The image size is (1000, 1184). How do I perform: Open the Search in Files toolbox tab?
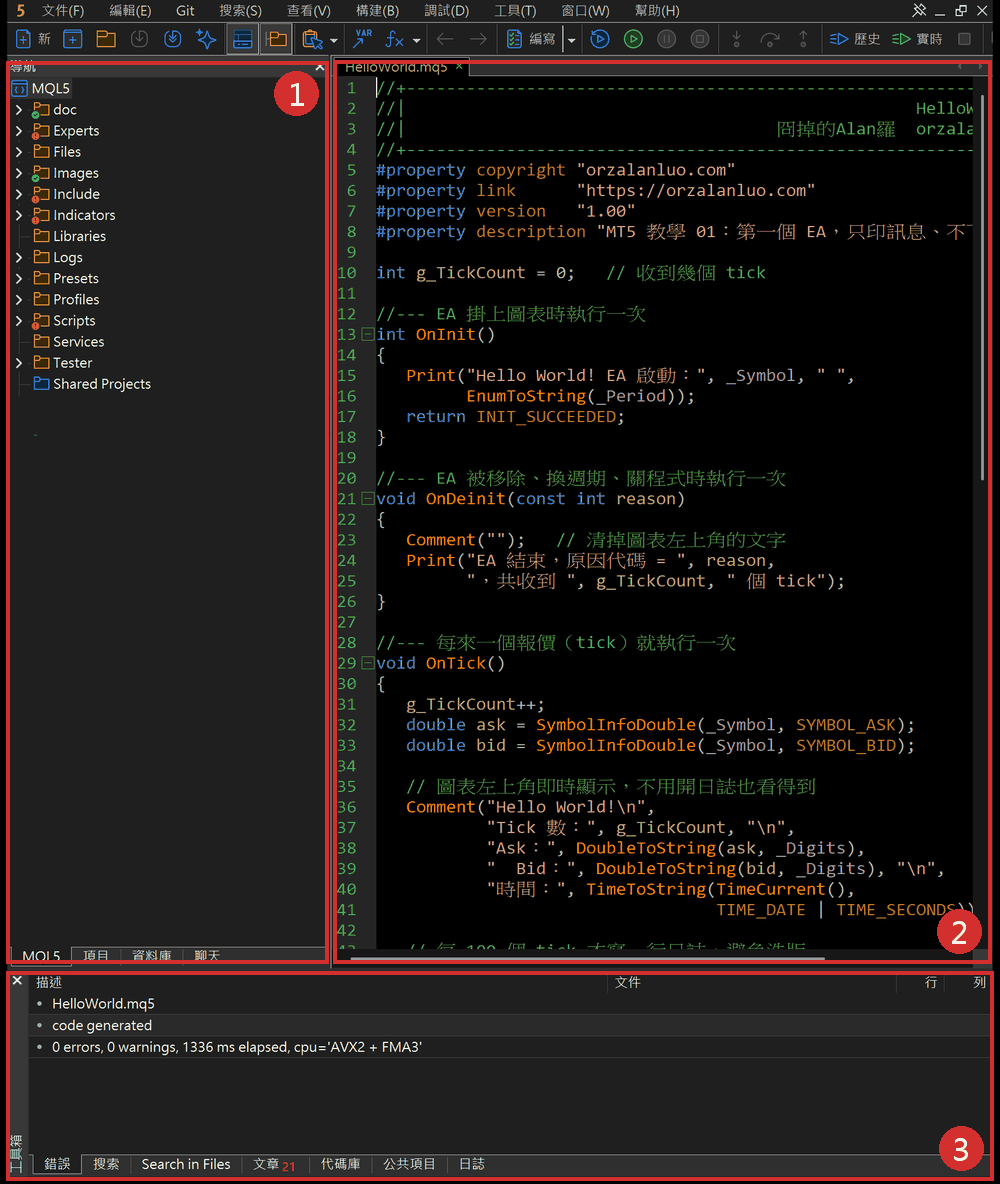coord(186,1164)
